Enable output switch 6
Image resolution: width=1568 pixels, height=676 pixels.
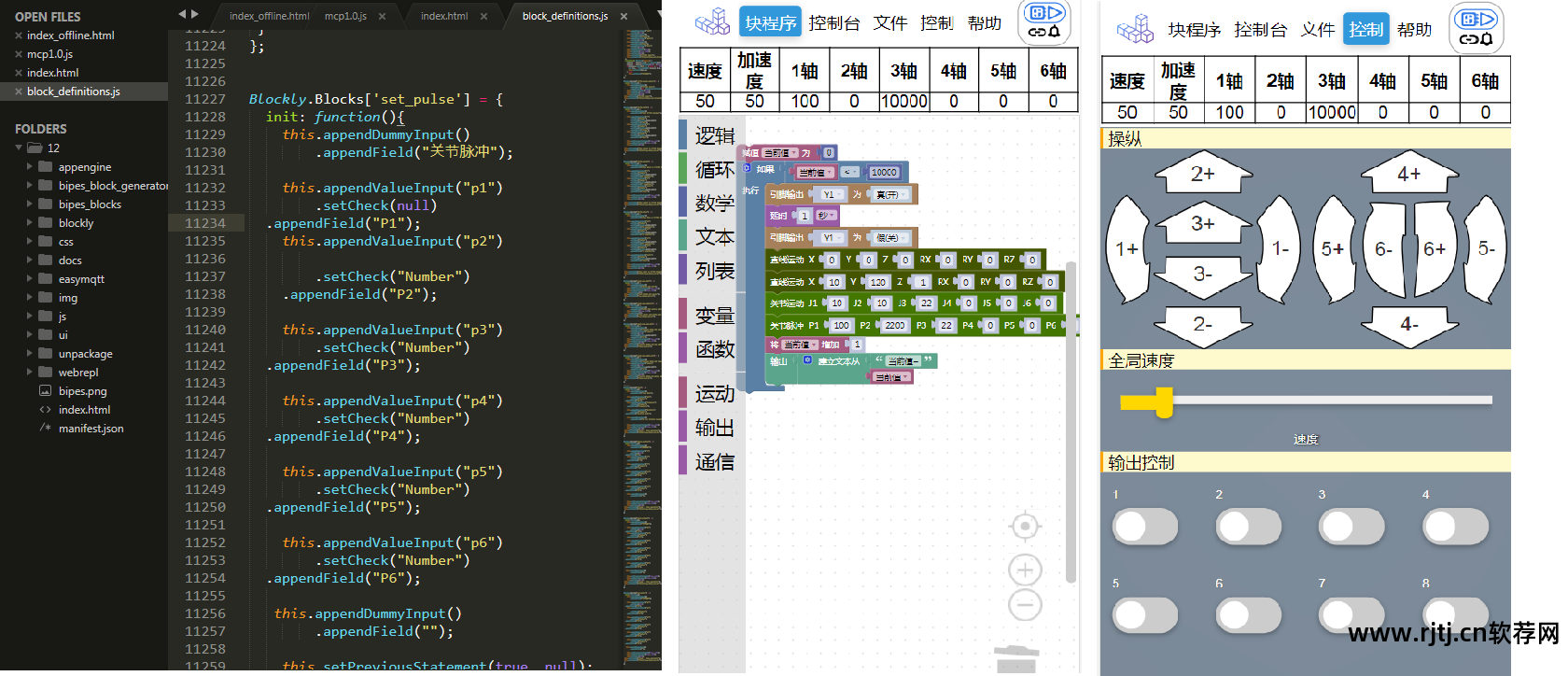click(1248, 615)
